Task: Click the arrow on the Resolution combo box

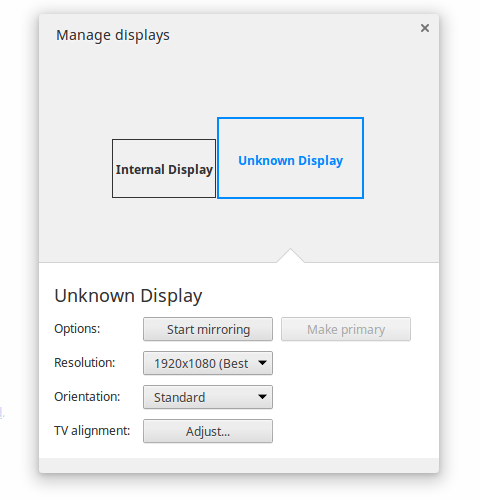Action: [262, 363]
